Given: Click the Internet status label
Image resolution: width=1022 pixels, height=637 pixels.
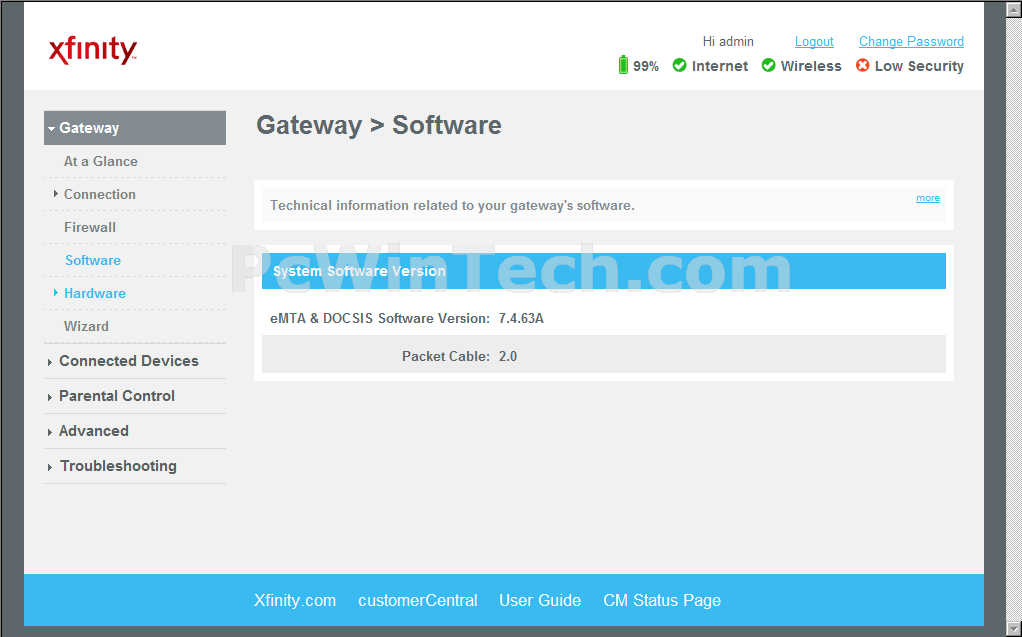Looking at the screenshot, I should coord(720,66).
